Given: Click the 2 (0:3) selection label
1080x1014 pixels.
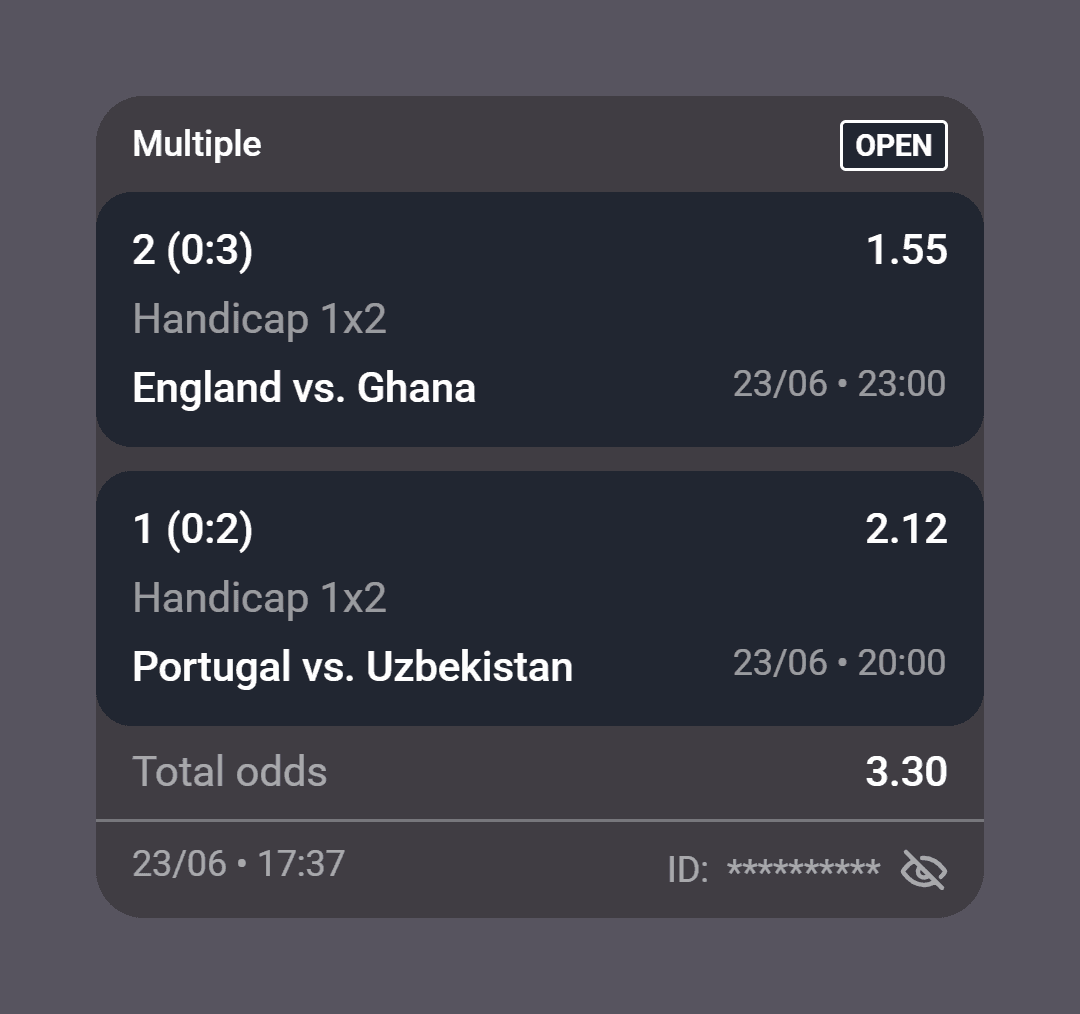Looking at the screenshot, I should pos(193,249).
